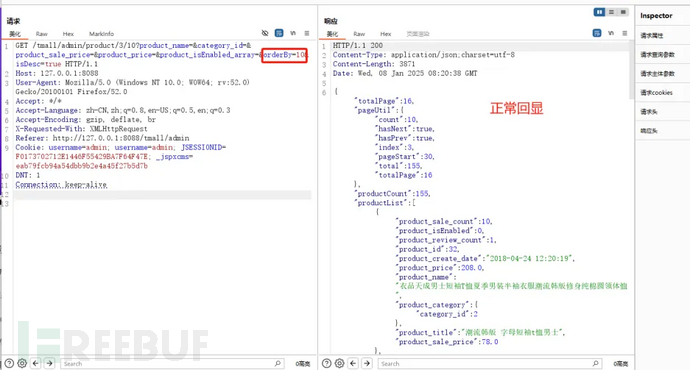The image size is (690, 370).
Task: Click the Content-Type response header
Action: [424, 55]
